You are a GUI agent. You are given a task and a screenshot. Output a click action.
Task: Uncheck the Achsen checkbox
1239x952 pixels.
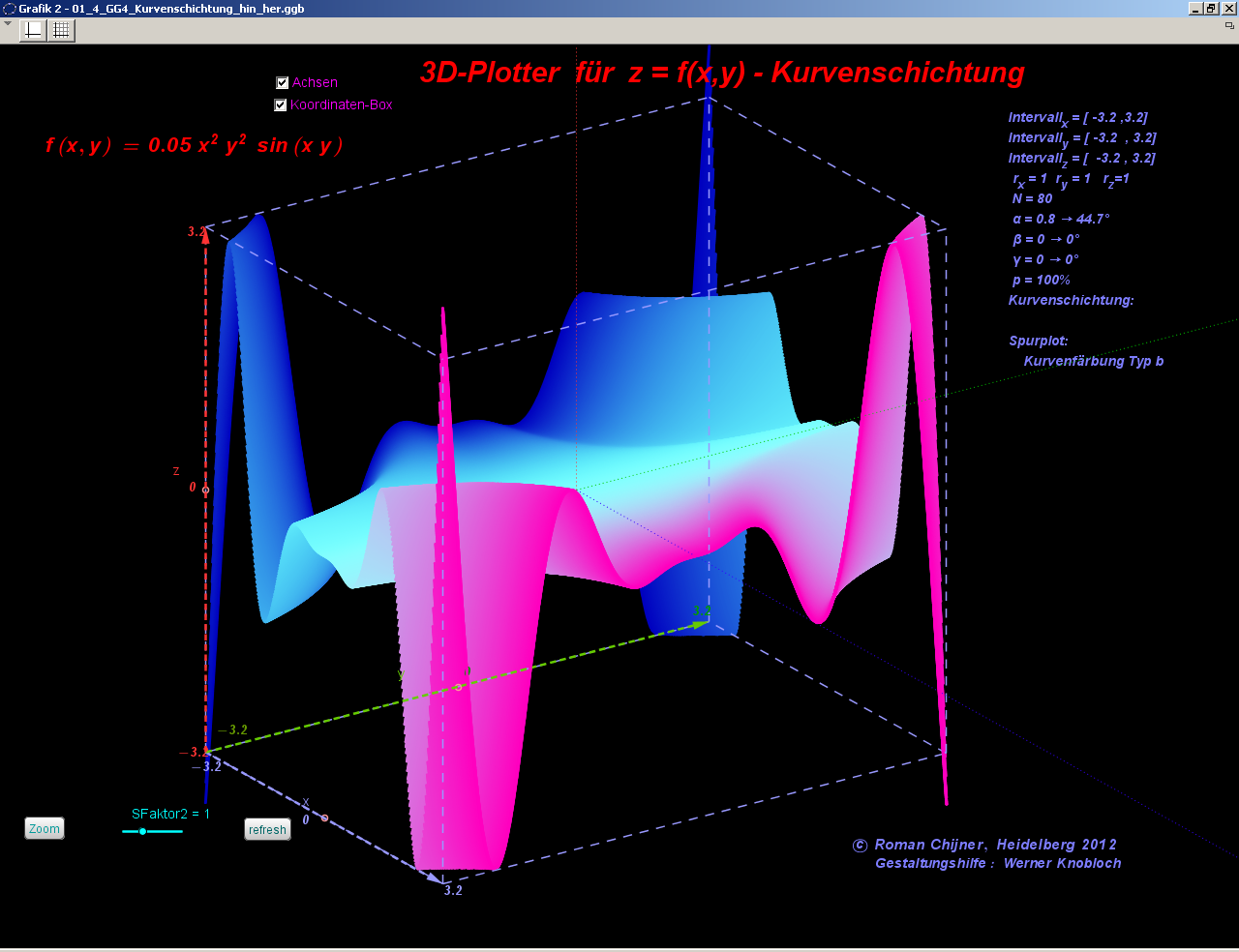[x=283, y=83]
